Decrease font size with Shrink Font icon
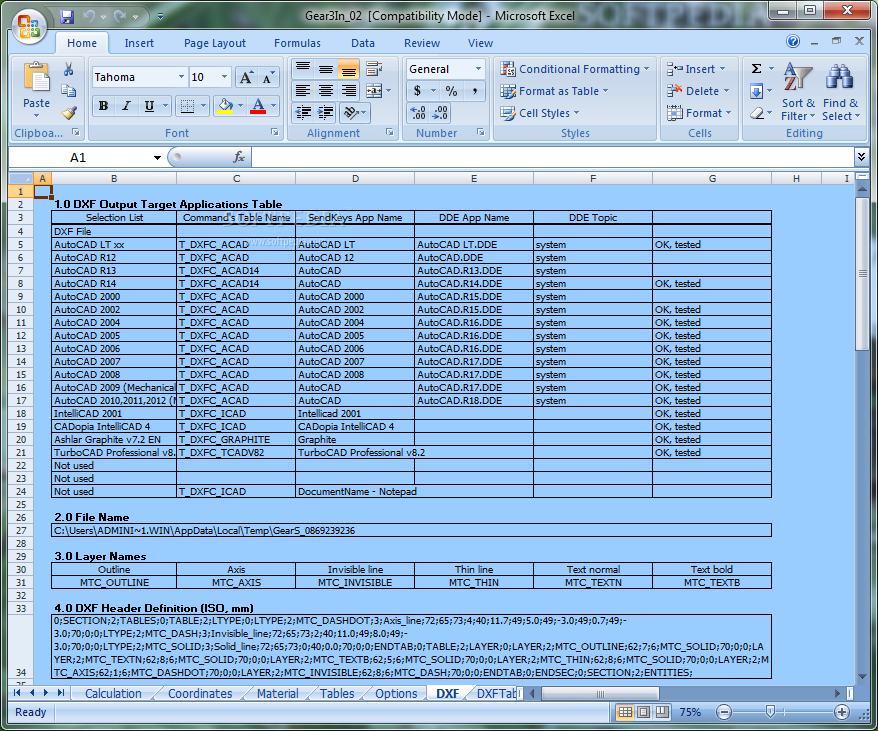The width and height of the screenshot is (878, 731). point(268,77)
